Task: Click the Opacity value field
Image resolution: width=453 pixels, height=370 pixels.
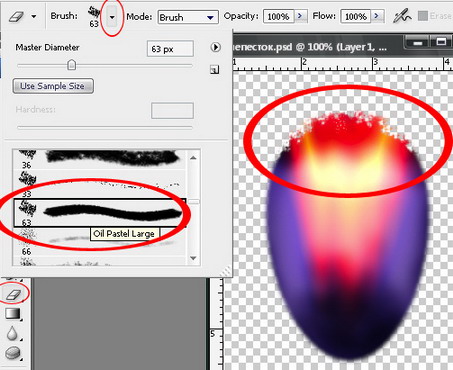Action: [278, 16]
